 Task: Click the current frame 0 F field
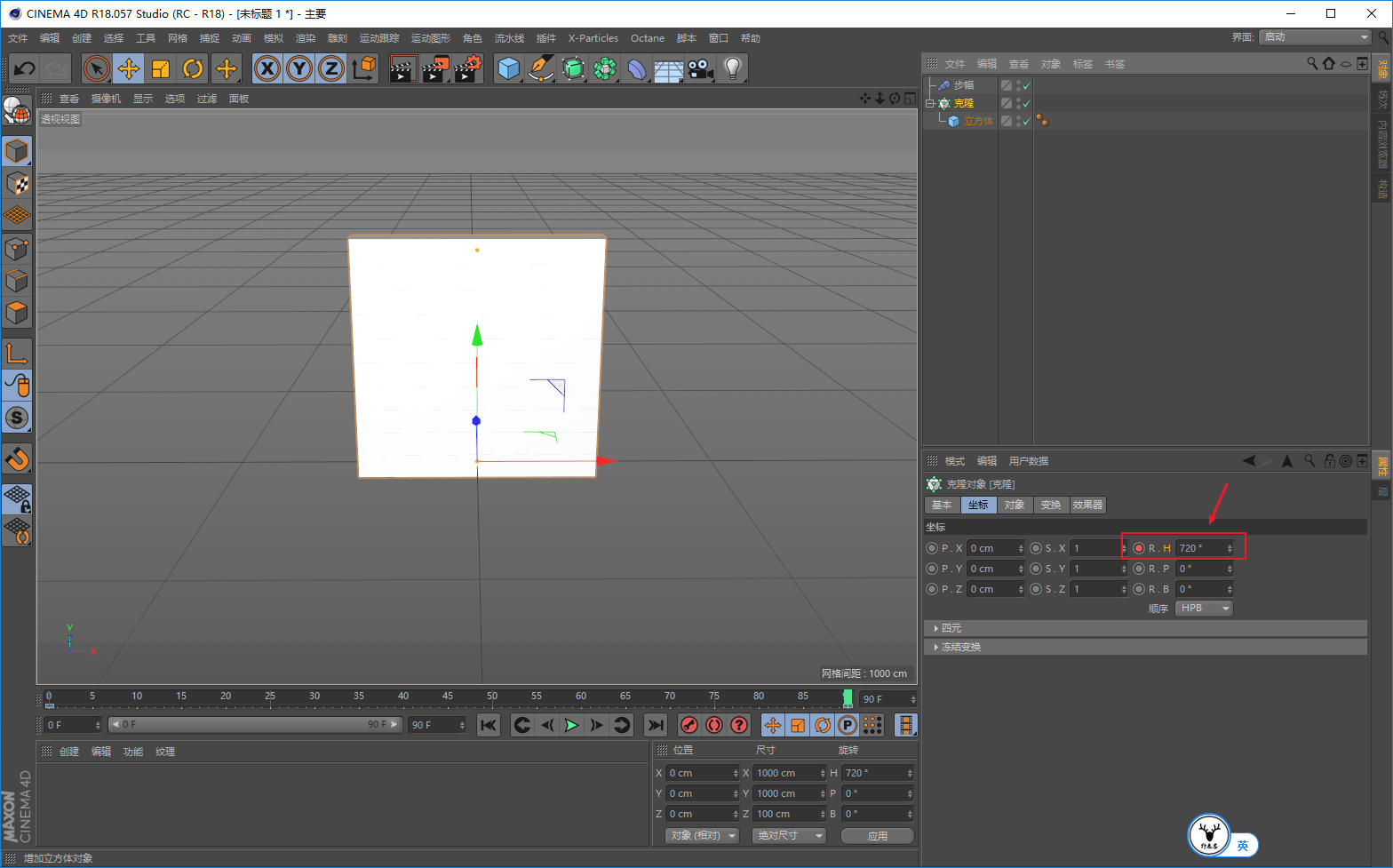[73, 725]
